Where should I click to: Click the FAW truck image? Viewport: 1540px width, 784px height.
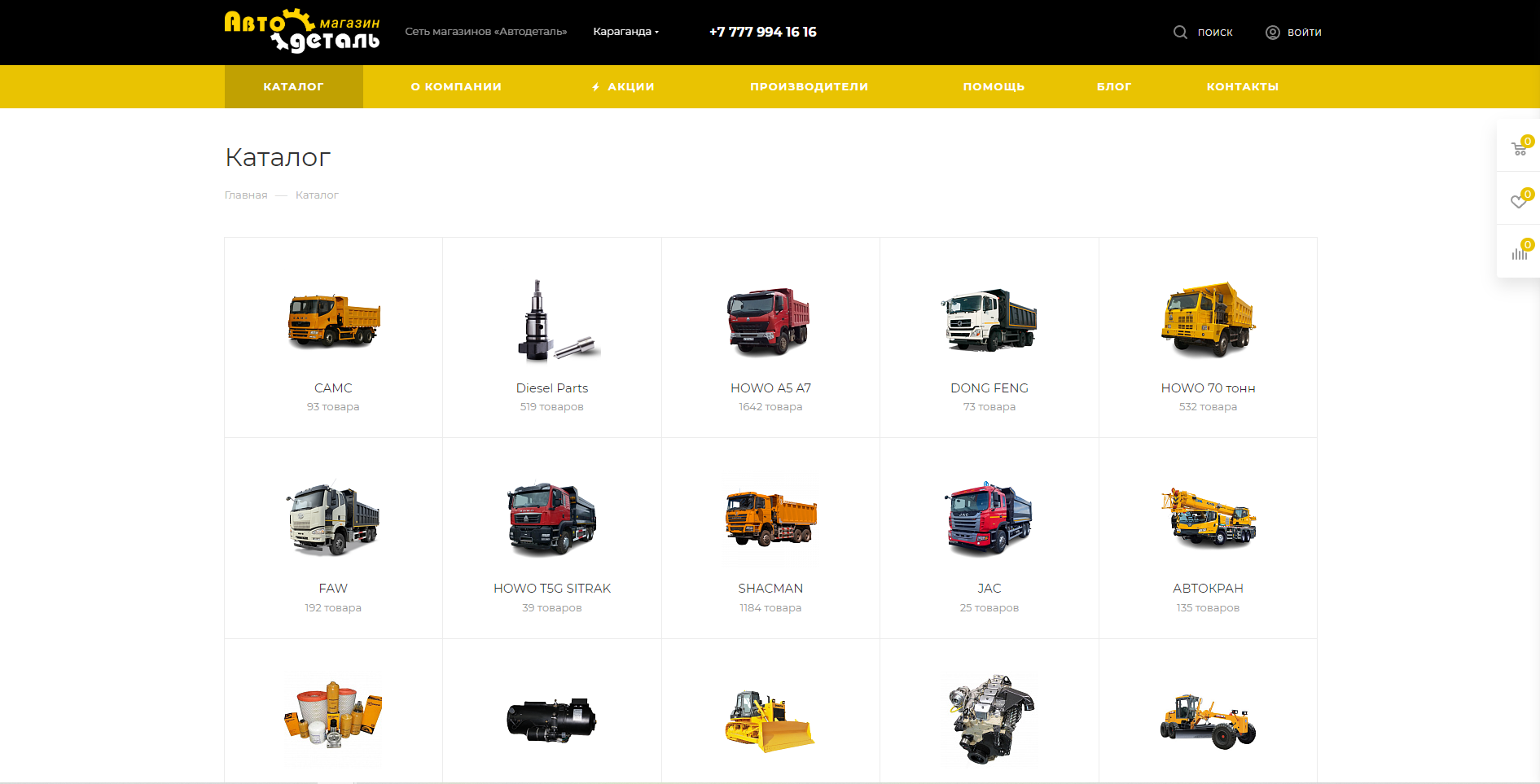333,519
